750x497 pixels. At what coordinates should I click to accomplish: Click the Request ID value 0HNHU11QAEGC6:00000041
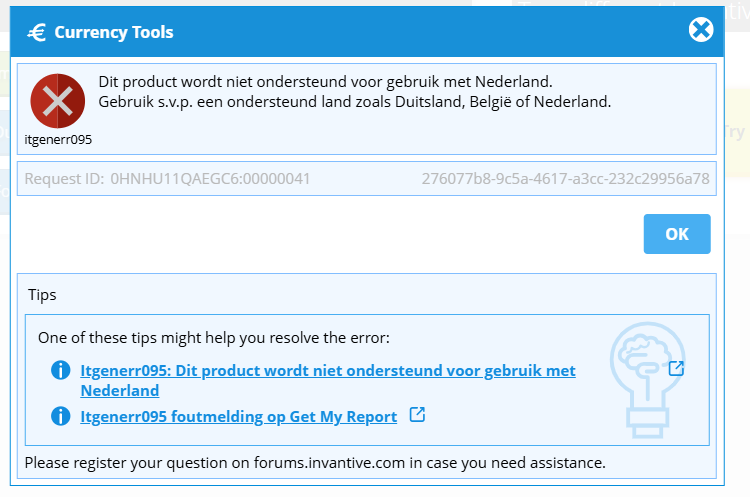[210, 179]
